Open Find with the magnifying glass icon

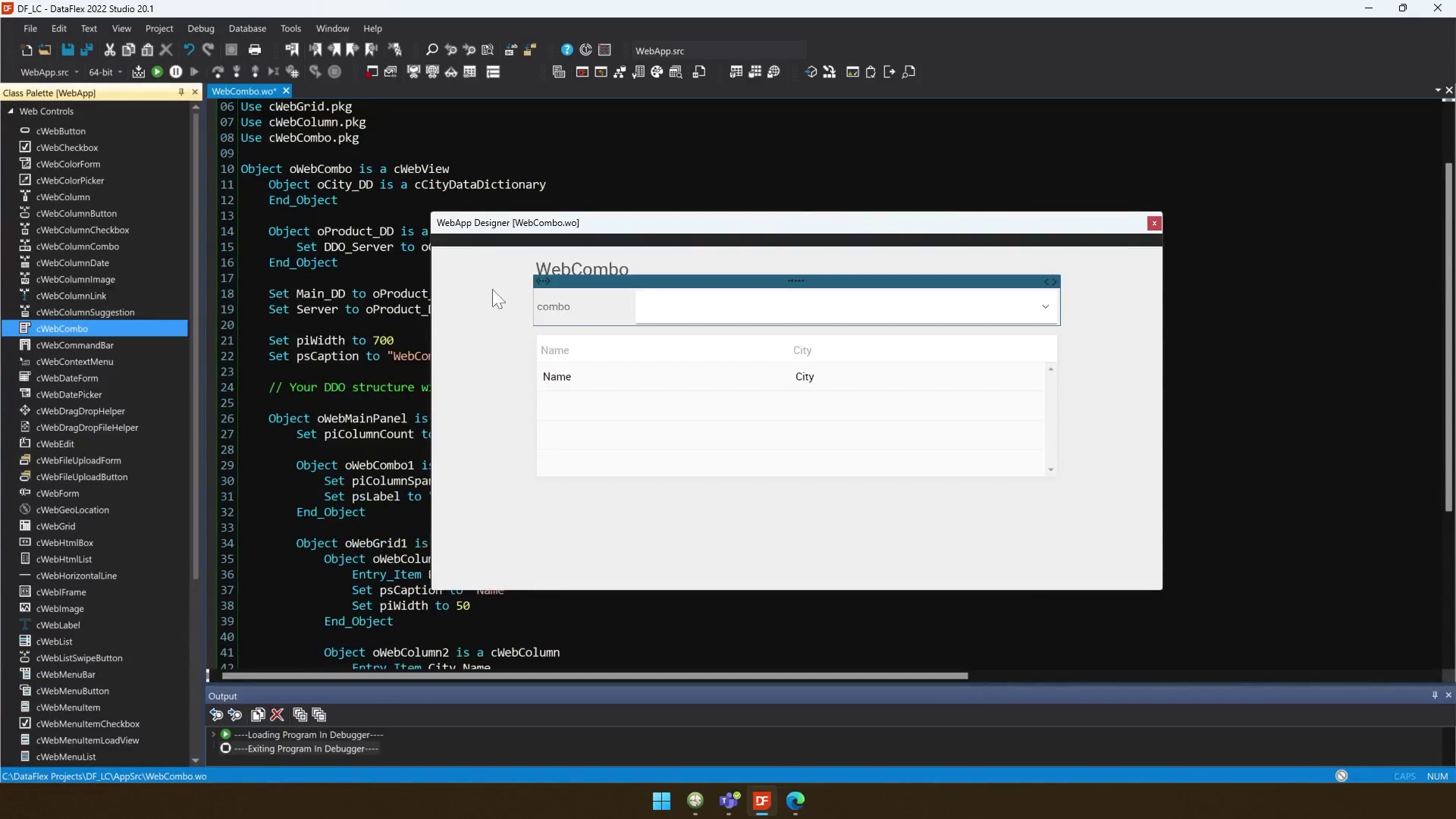click(x=431, y=50)
